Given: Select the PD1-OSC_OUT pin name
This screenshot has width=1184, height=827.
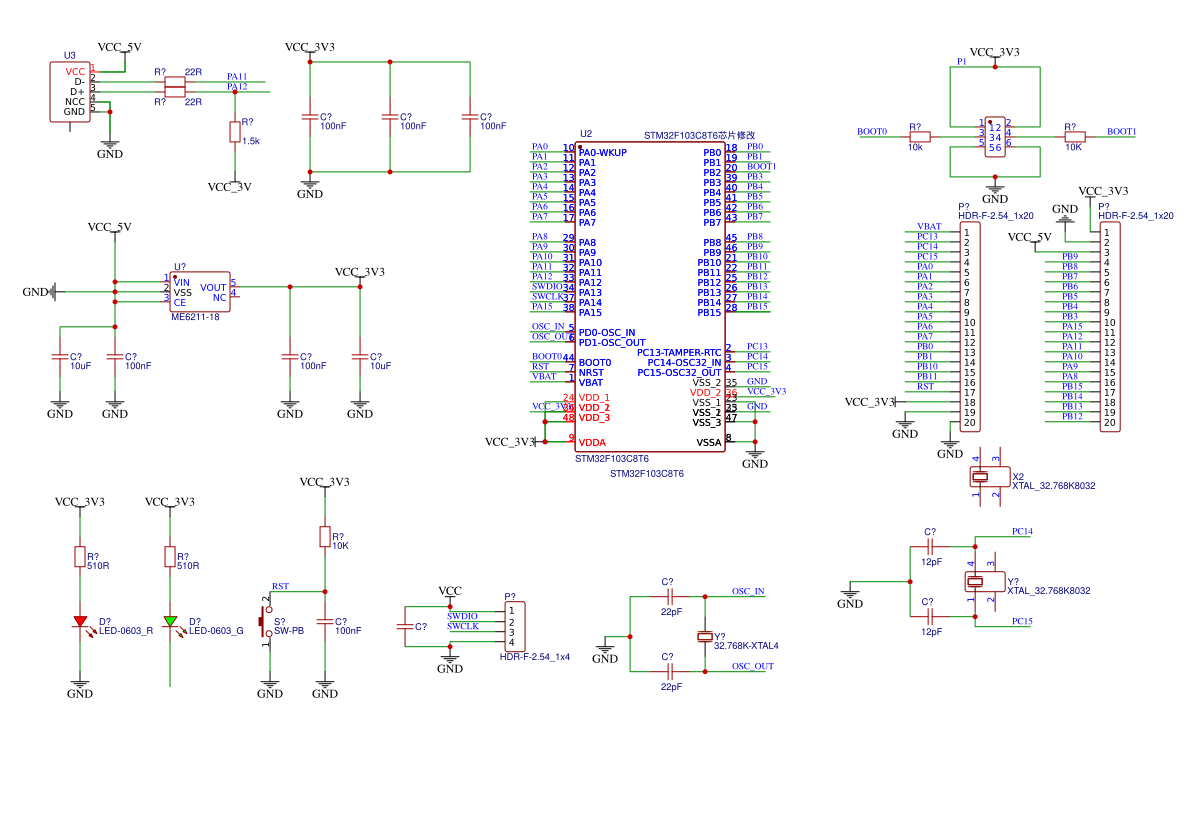Looking at the screenshot, I should (612, 342).
